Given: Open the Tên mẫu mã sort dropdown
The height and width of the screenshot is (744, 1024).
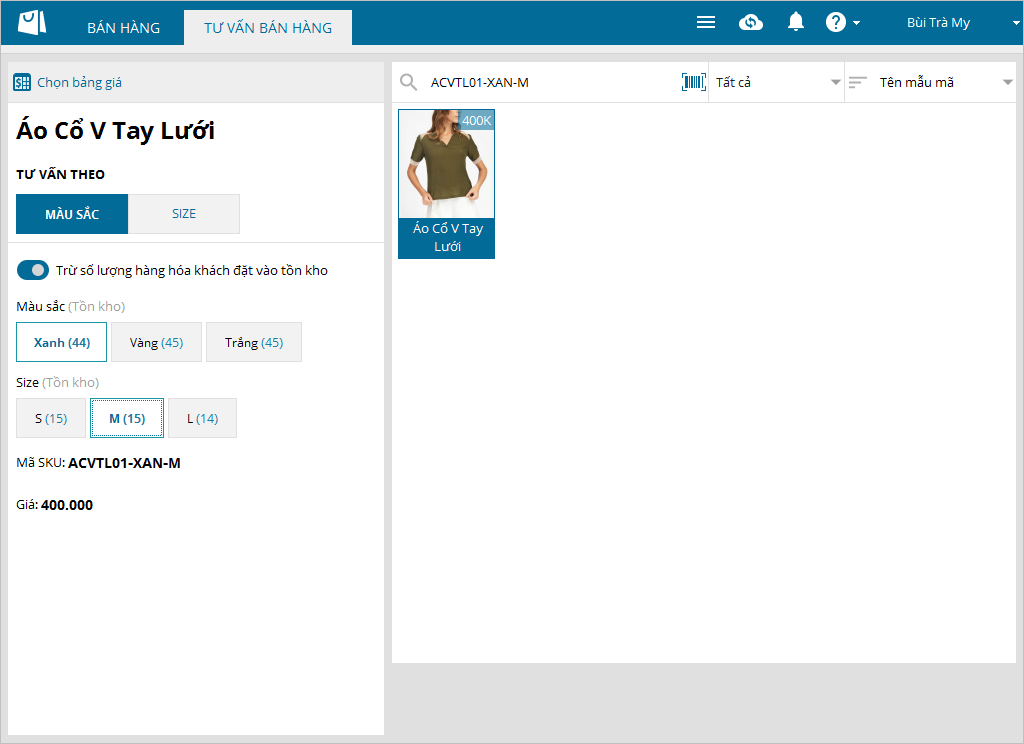Looking at the screenshot, I should coord(931,82).
